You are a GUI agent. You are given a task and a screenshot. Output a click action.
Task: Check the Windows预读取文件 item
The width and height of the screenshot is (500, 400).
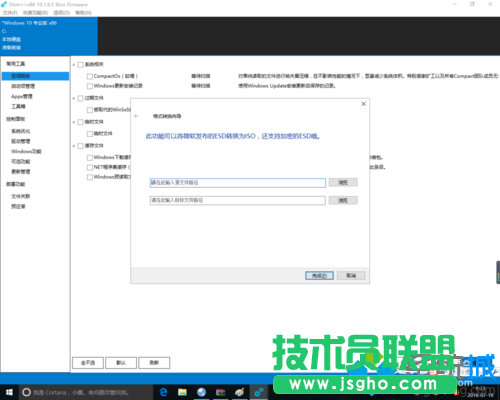pos(90,177)
